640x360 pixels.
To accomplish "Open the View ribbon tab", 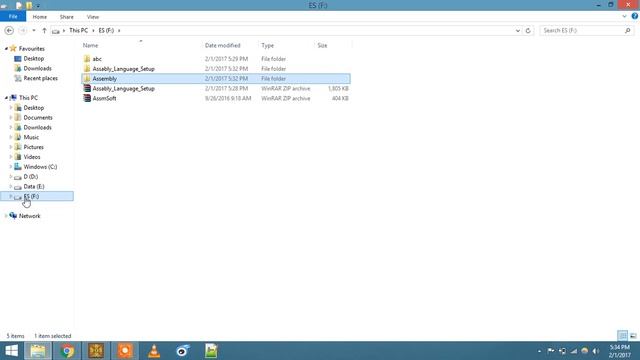I will (x=93, y=17).
